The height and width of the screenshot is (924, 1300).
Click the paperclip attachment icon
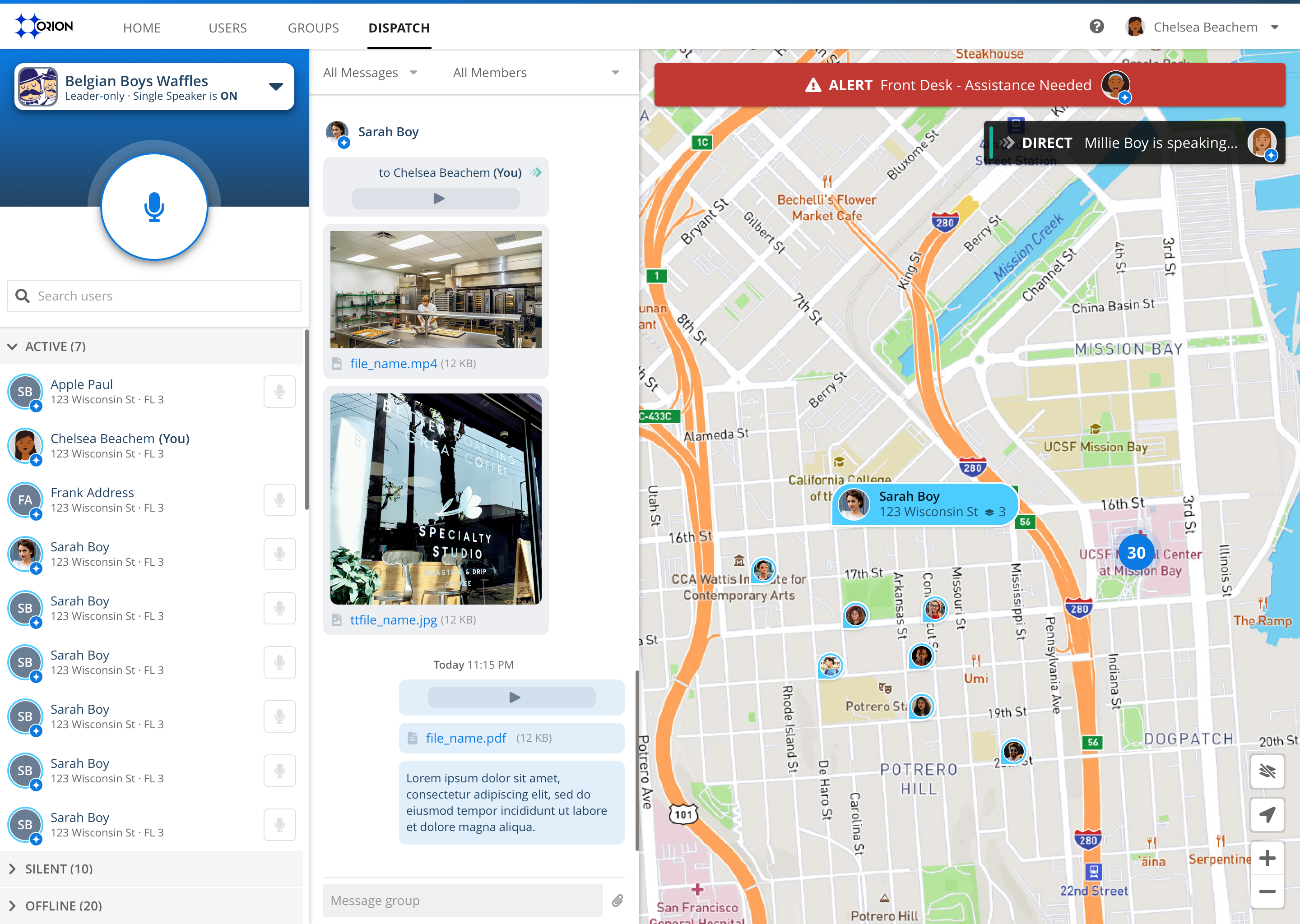[x=617, y=900]
